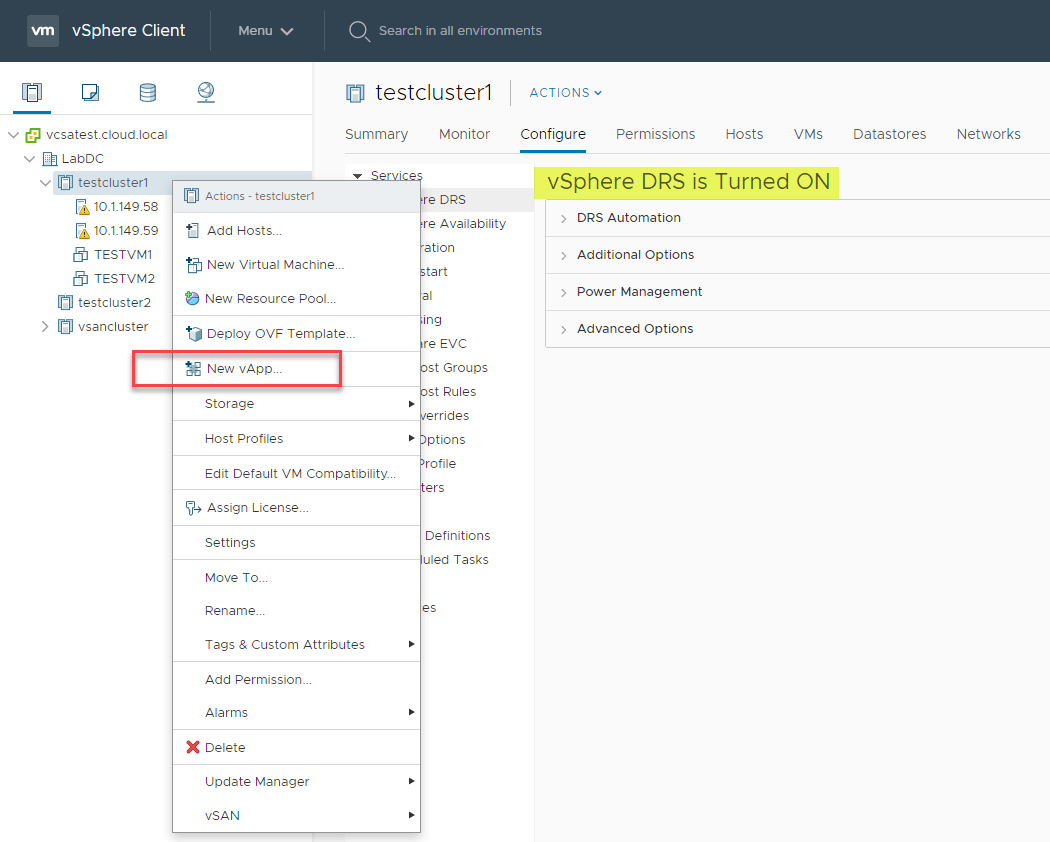Expand the Advanced Options section

pos(564,329)
